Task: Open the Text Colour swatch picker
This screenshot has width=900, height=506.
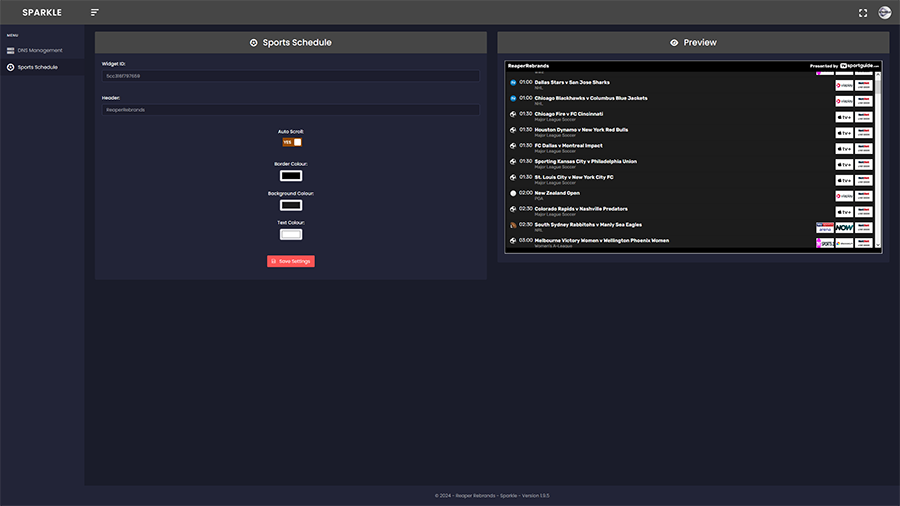Action: coord(291,234)
